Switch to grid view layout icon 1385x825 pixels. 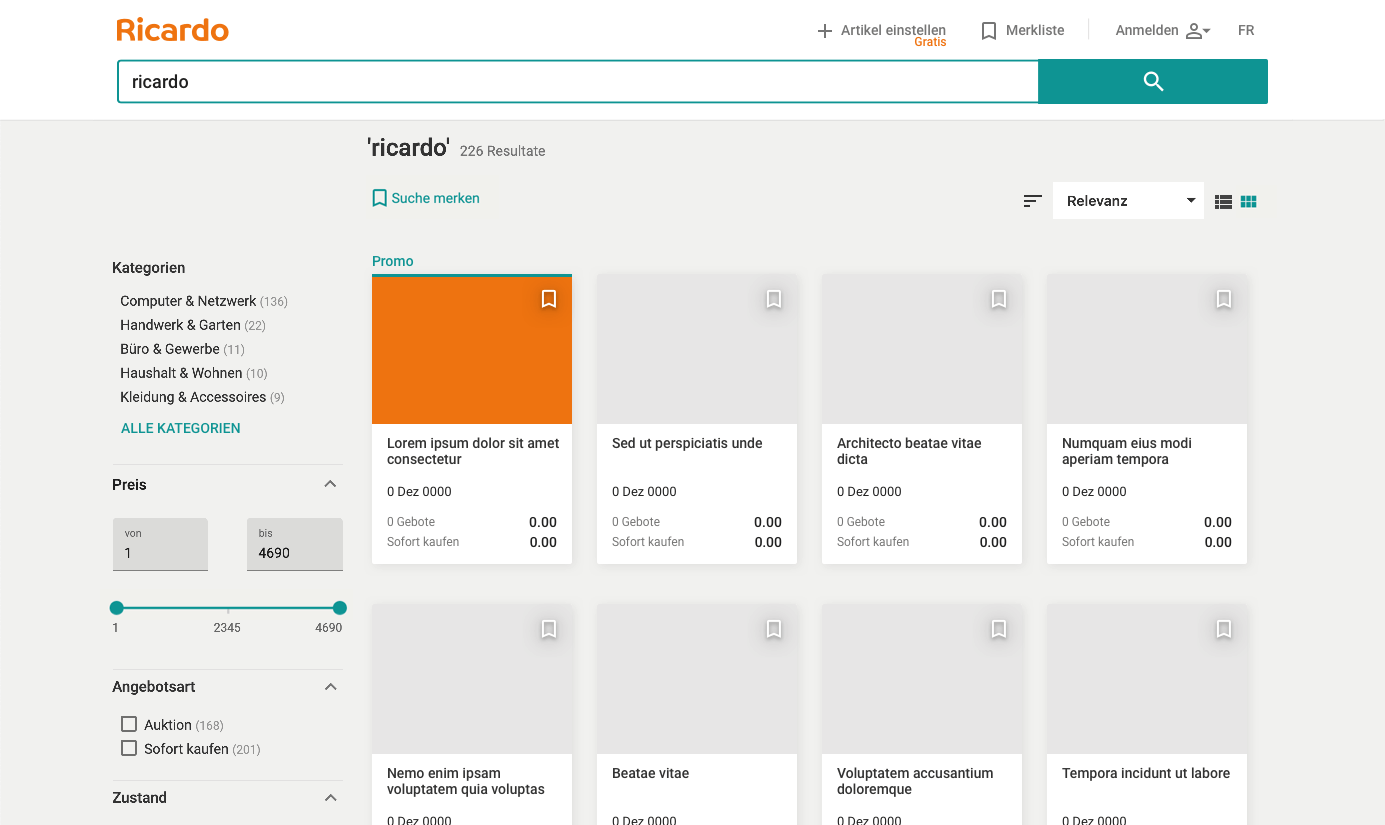point(1248,202)
